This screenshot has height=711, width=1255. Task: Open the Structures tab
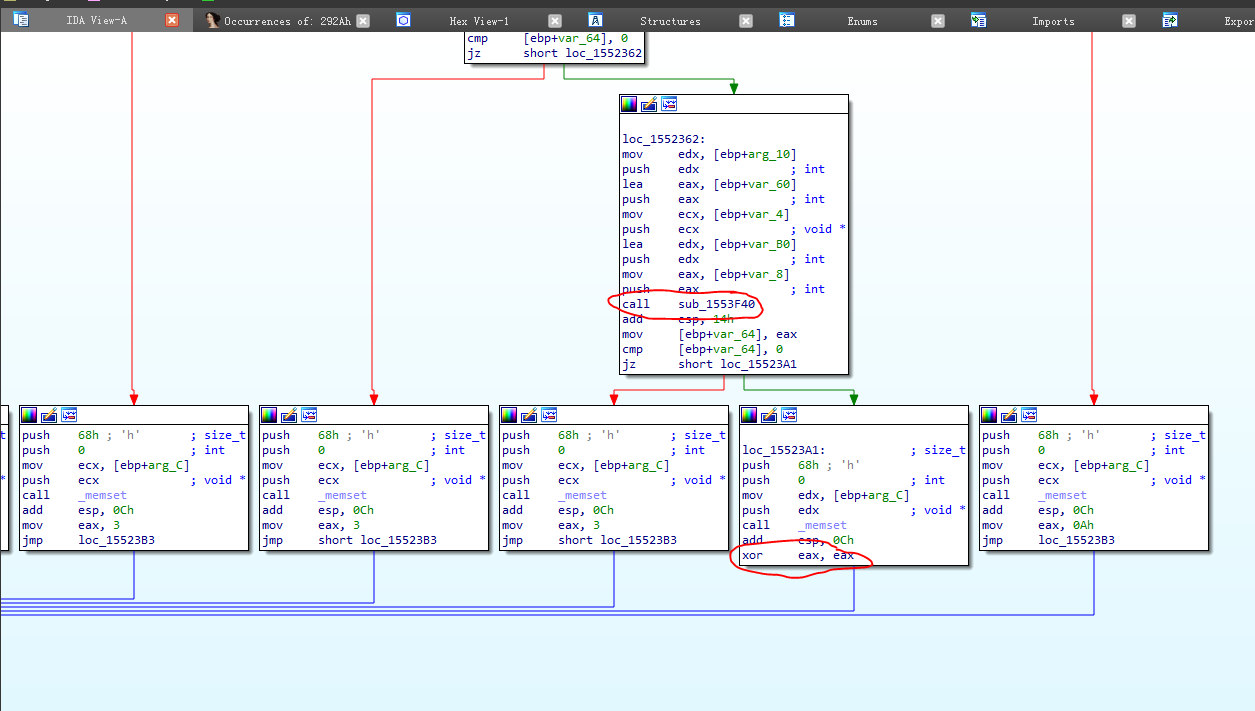pyautogui.click(x=669, y=21)
